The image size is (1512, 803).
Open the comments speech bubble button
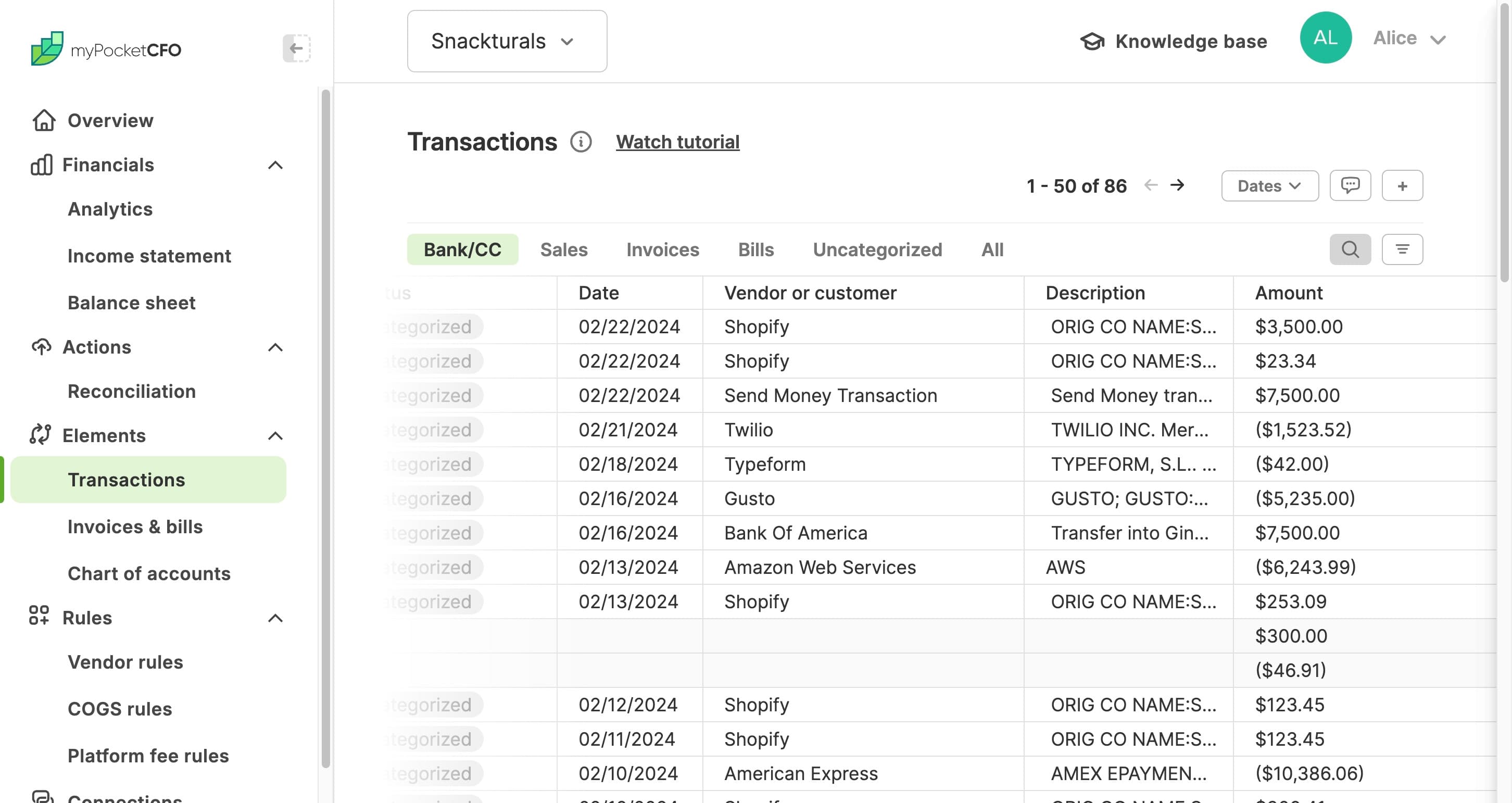(x=1350, y=186)
